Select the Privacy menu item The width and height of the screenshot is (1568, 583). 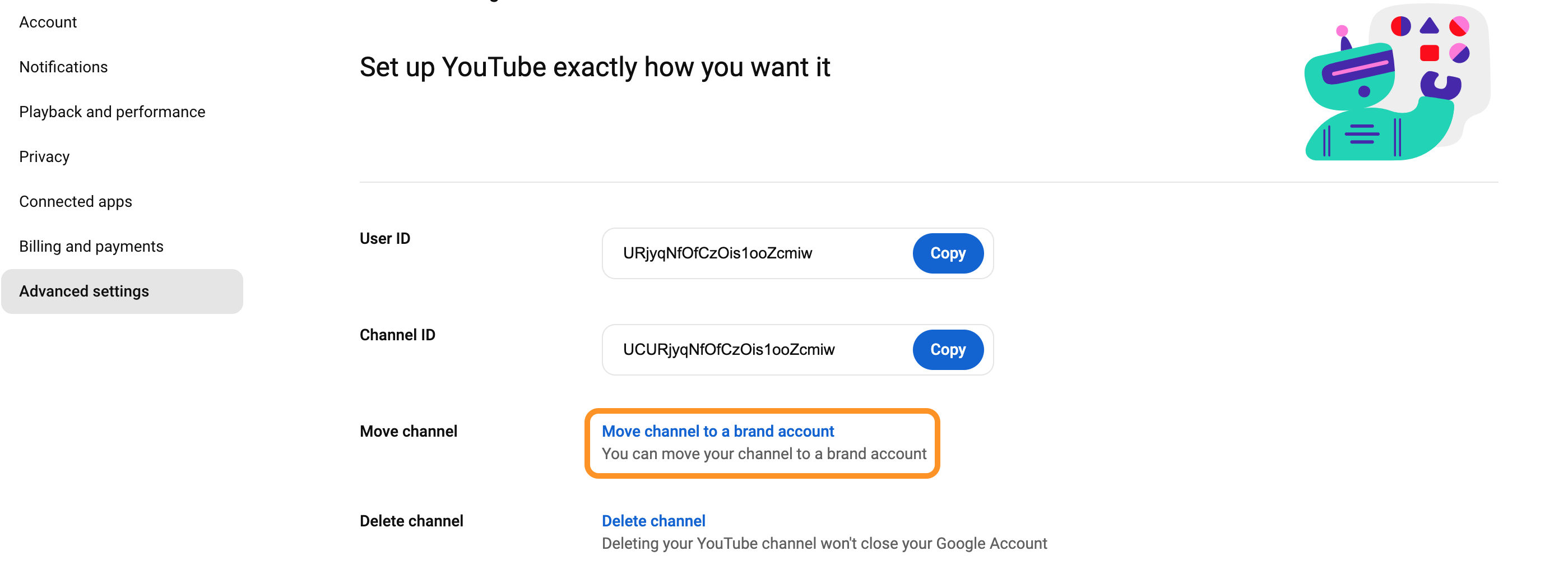click(44, 157)
